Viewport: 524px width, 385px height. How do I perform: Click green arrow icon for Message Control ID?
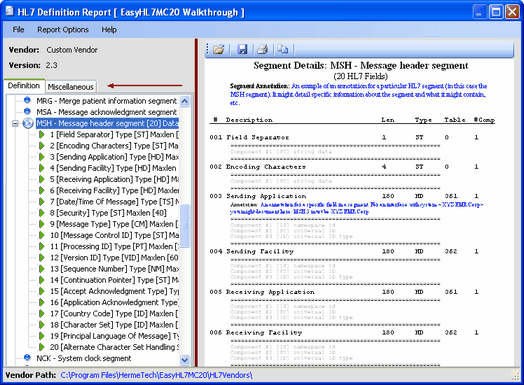42,235
